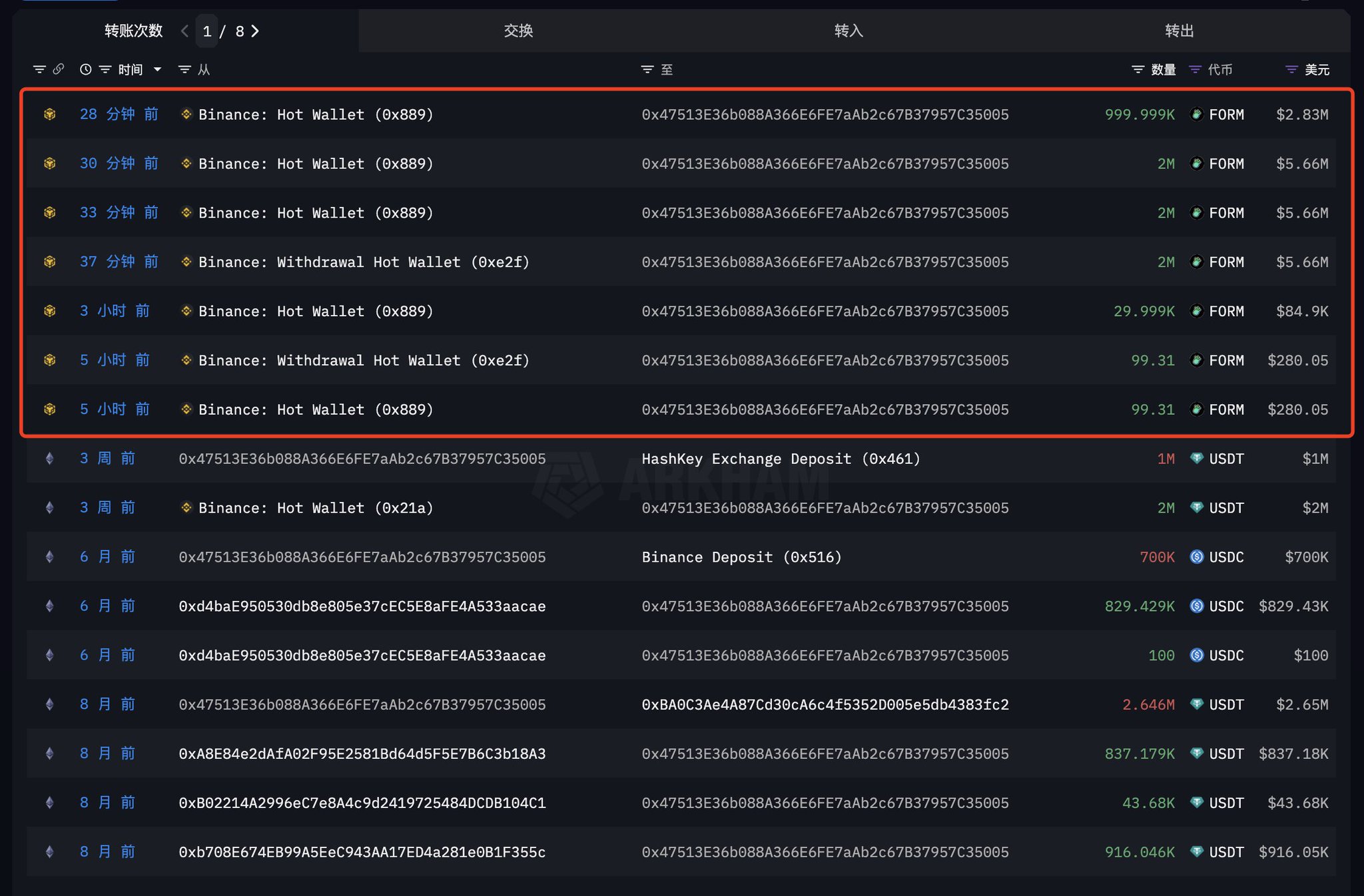Open the chain filter icon in header
This screenshot has width=1364, height=896.
(39, 69)
